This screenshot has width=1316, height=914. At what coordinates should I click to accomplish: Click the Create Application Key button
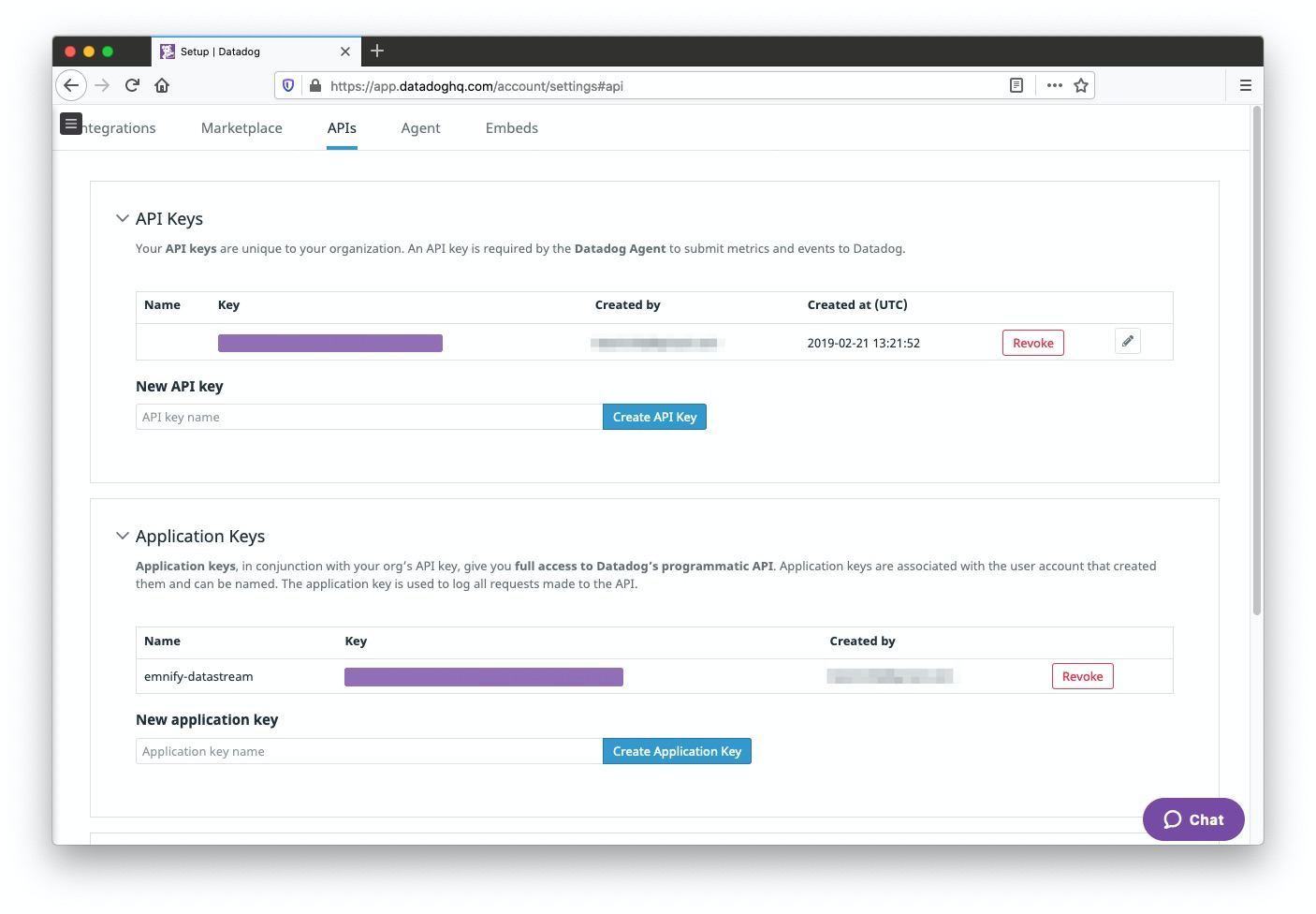[x=677, y=750]
